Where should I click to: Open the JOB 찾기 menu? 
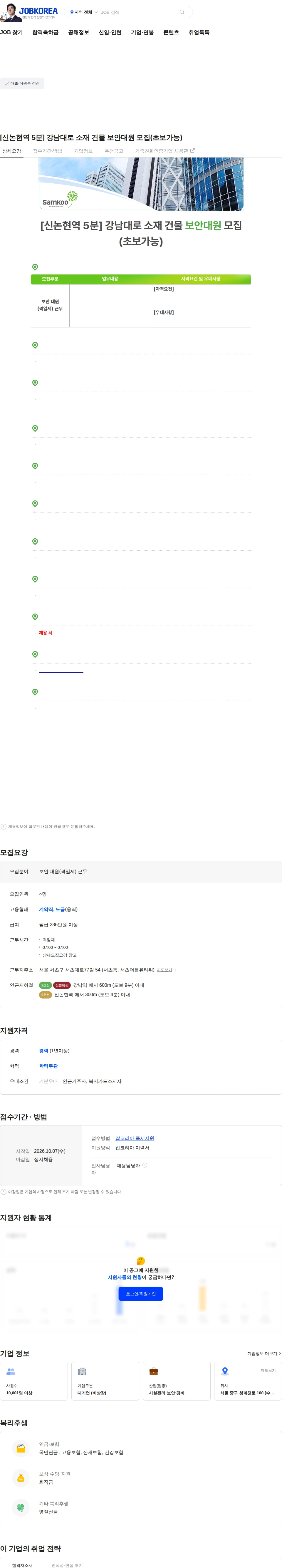(11, 33)
